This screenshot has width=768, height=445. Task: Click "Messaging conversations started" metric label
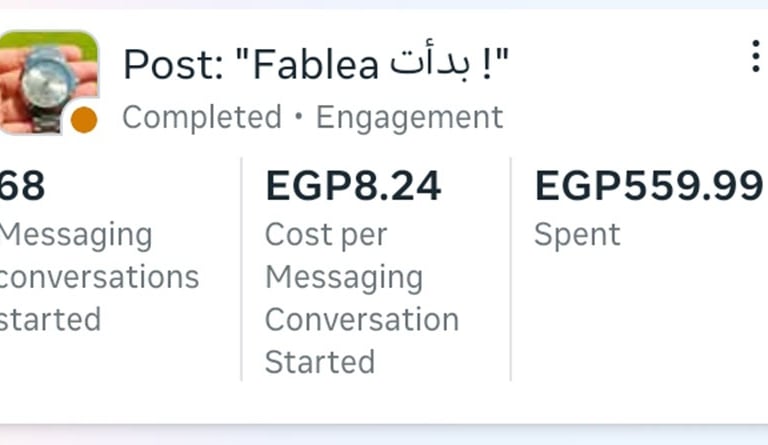pyautogui.click(x=95, y=277)
